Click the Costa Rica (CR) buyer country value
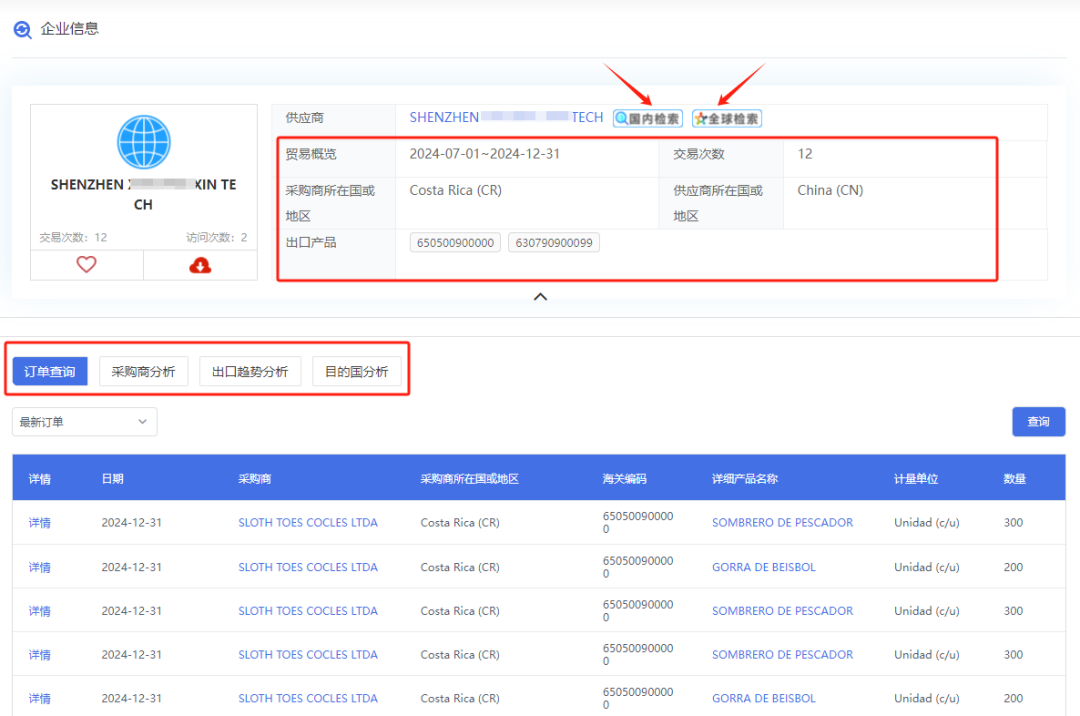 coord(455,190)
